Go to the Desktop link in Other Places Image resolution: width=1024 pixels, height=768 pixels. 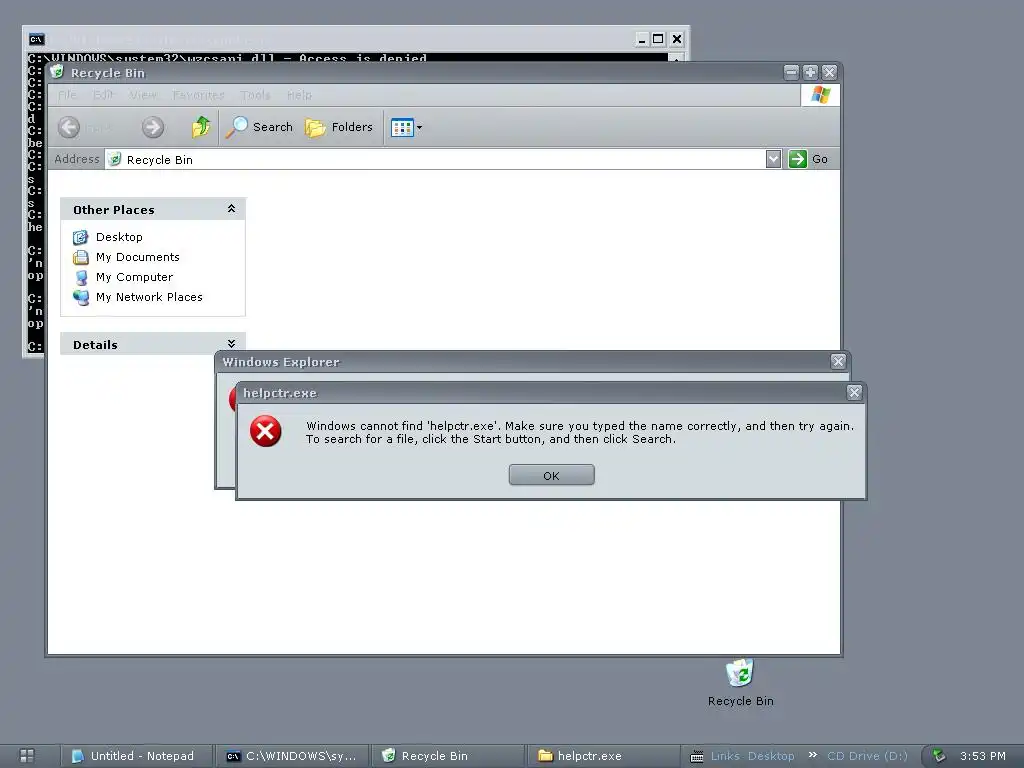point(119,236)
